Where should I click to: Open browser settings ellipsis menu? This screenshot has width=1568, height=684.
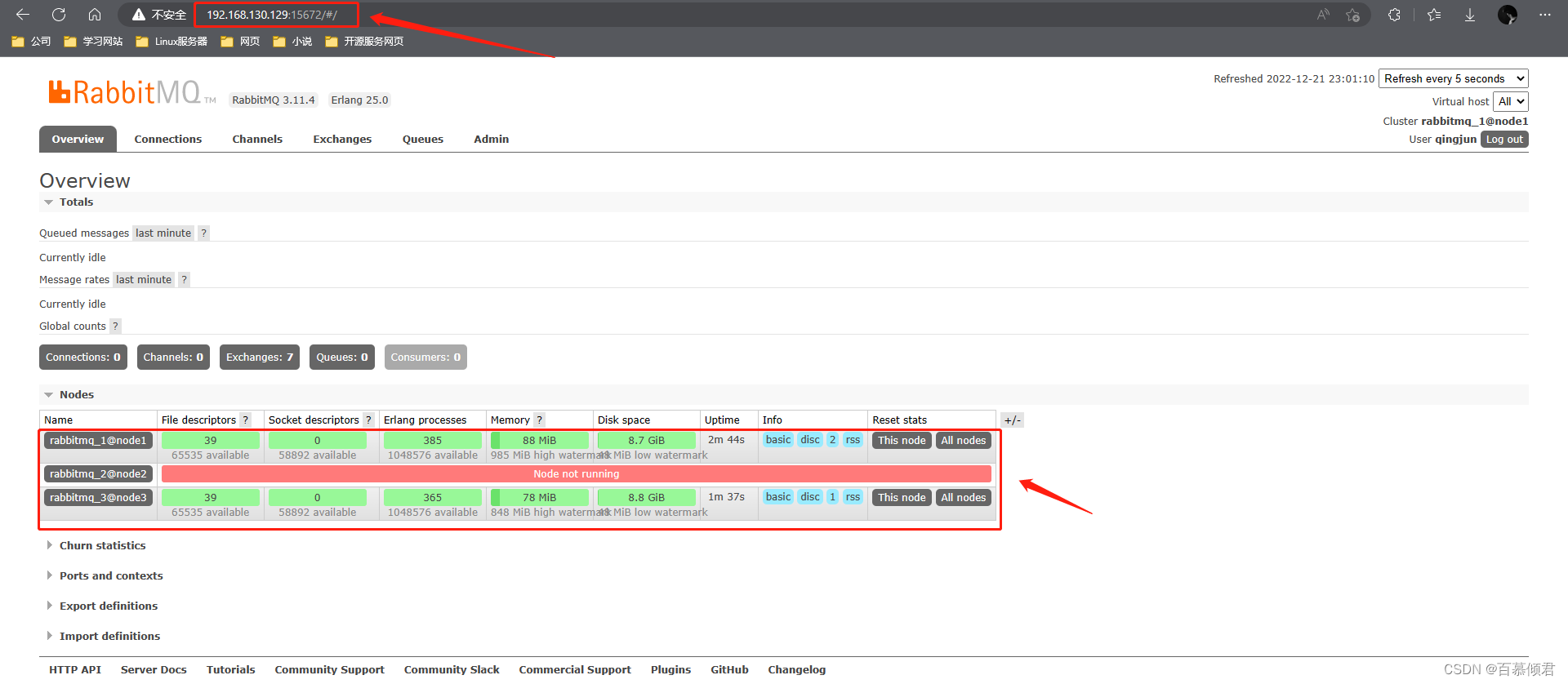pyautogui.click(x=1545, y=15)
